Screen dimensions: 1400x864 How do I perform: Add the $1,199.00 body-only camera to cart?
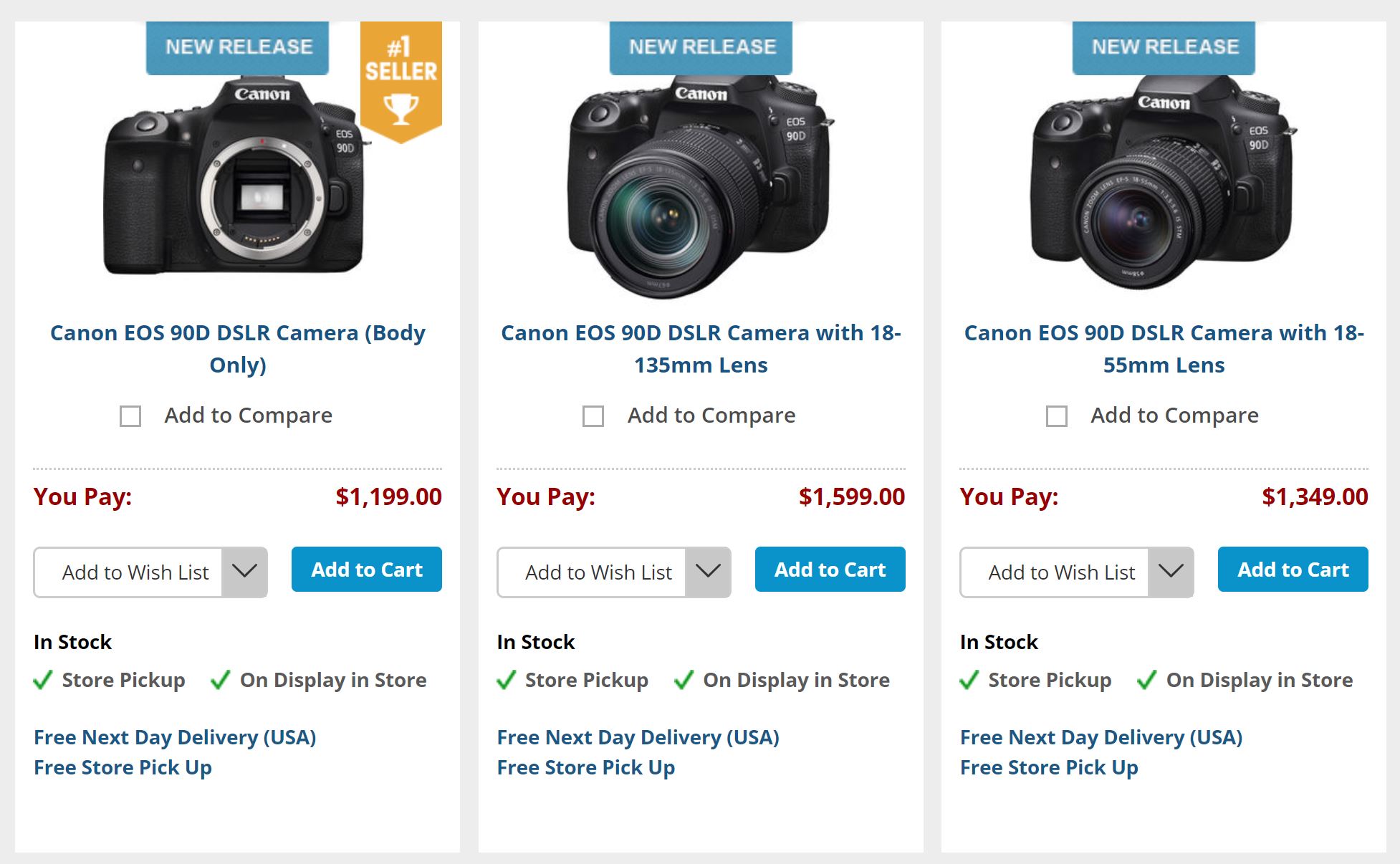click(x=367, y=570)
